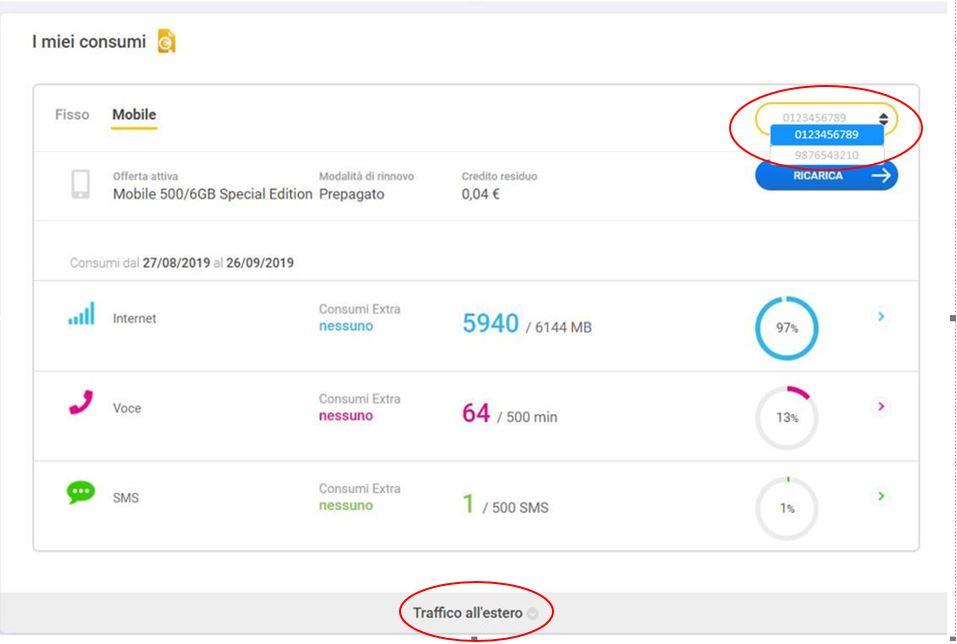Viewport: 957px width, 644px height.
Task: Open the phone number dropdown arrows
Action: (x=883, y=118)
